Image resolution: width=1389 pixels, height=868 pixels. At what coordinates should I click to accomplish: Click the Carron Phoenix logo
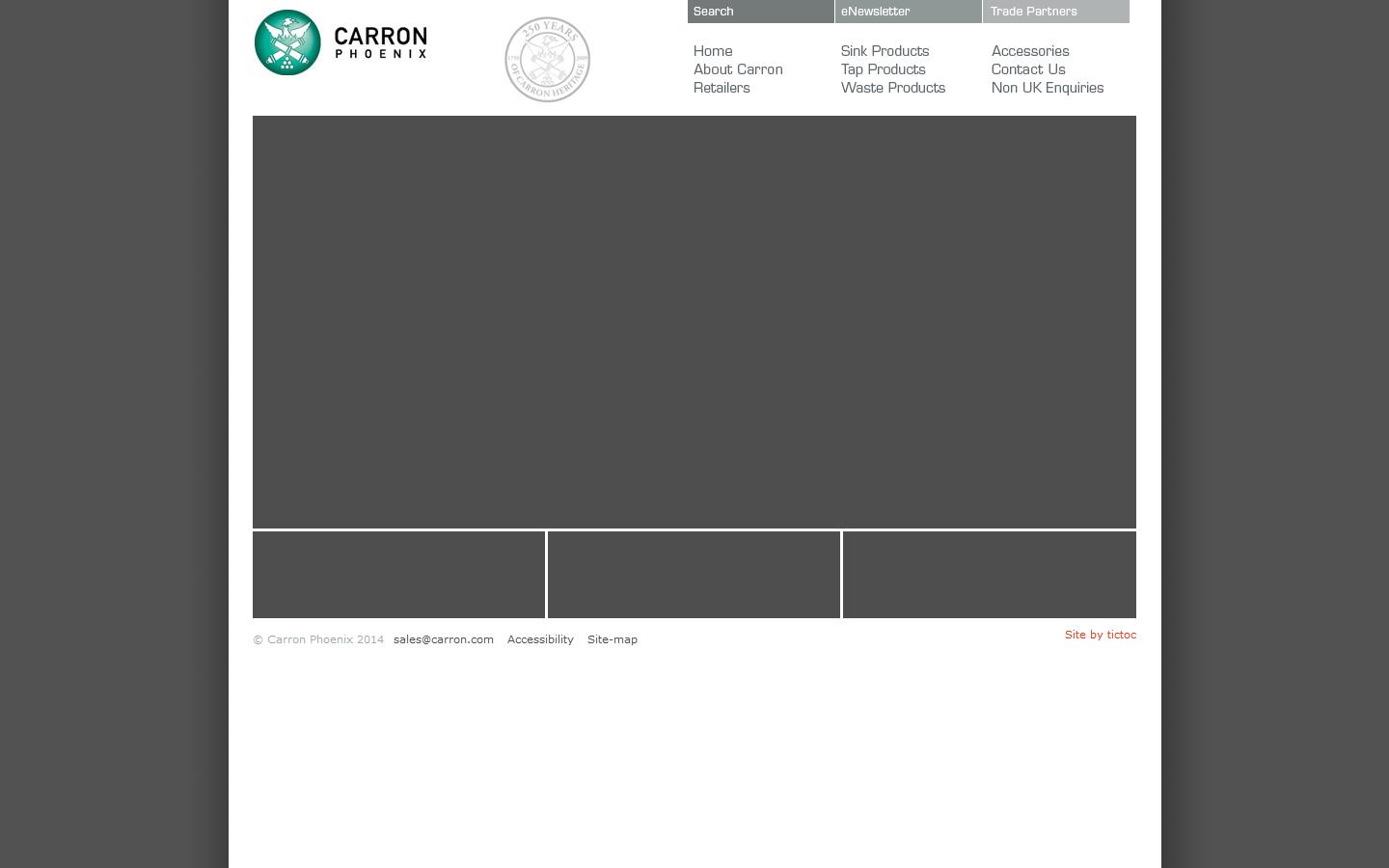pos(340,42)
